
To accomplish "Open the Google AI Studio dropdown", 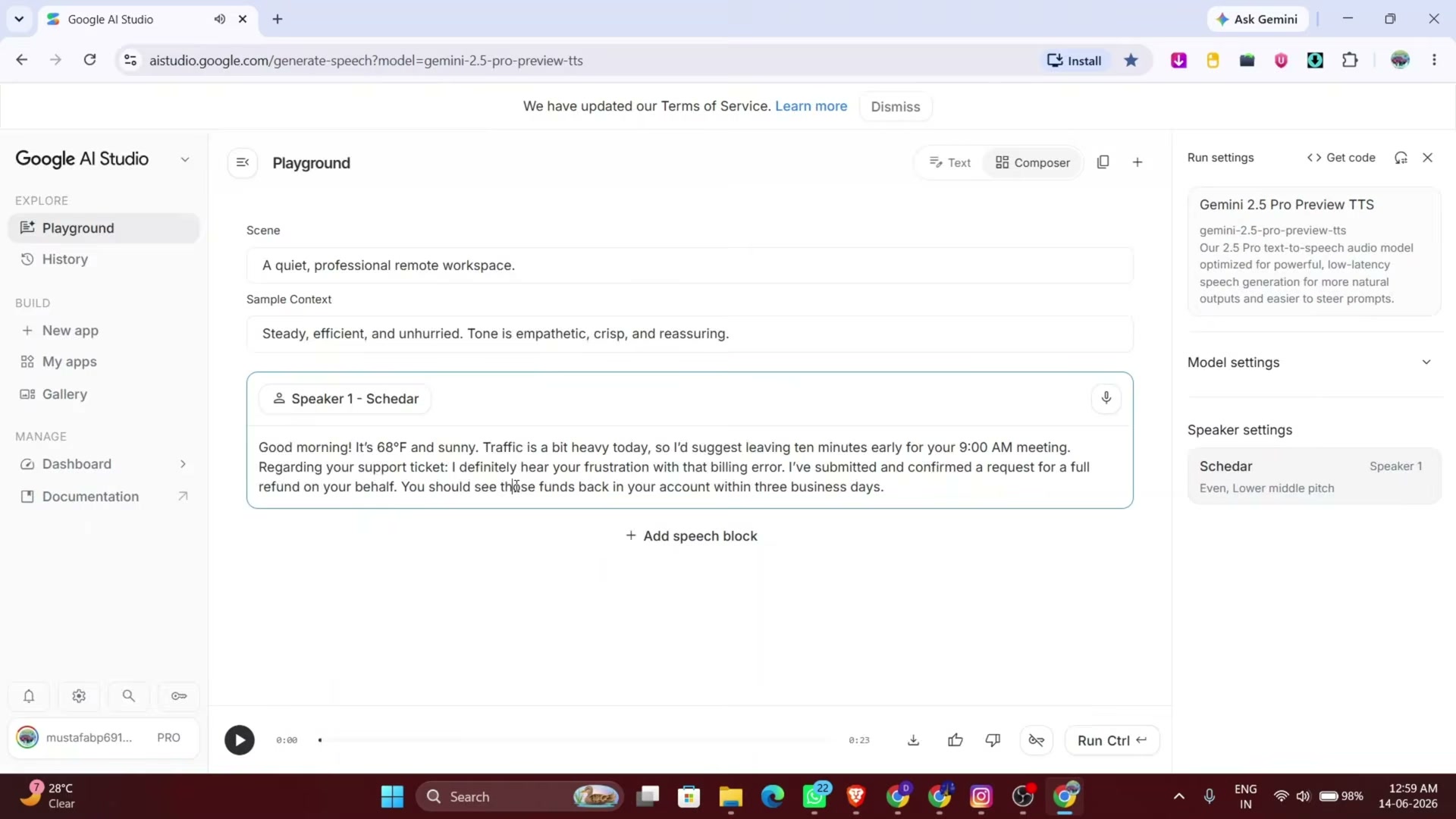I will click(184, 159).
